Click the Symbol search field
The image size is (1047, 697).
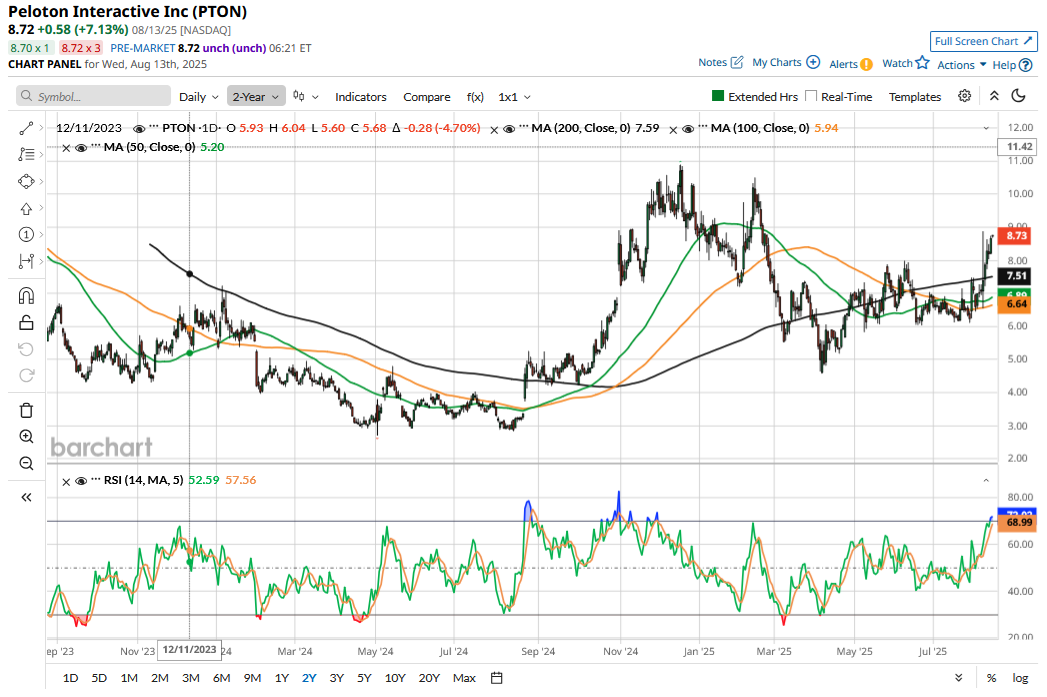(93, 96)
